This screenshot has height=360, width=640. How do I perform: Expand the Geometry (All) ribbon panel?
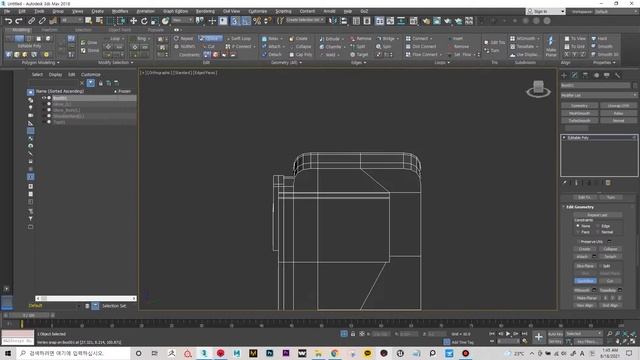point(286,62)
